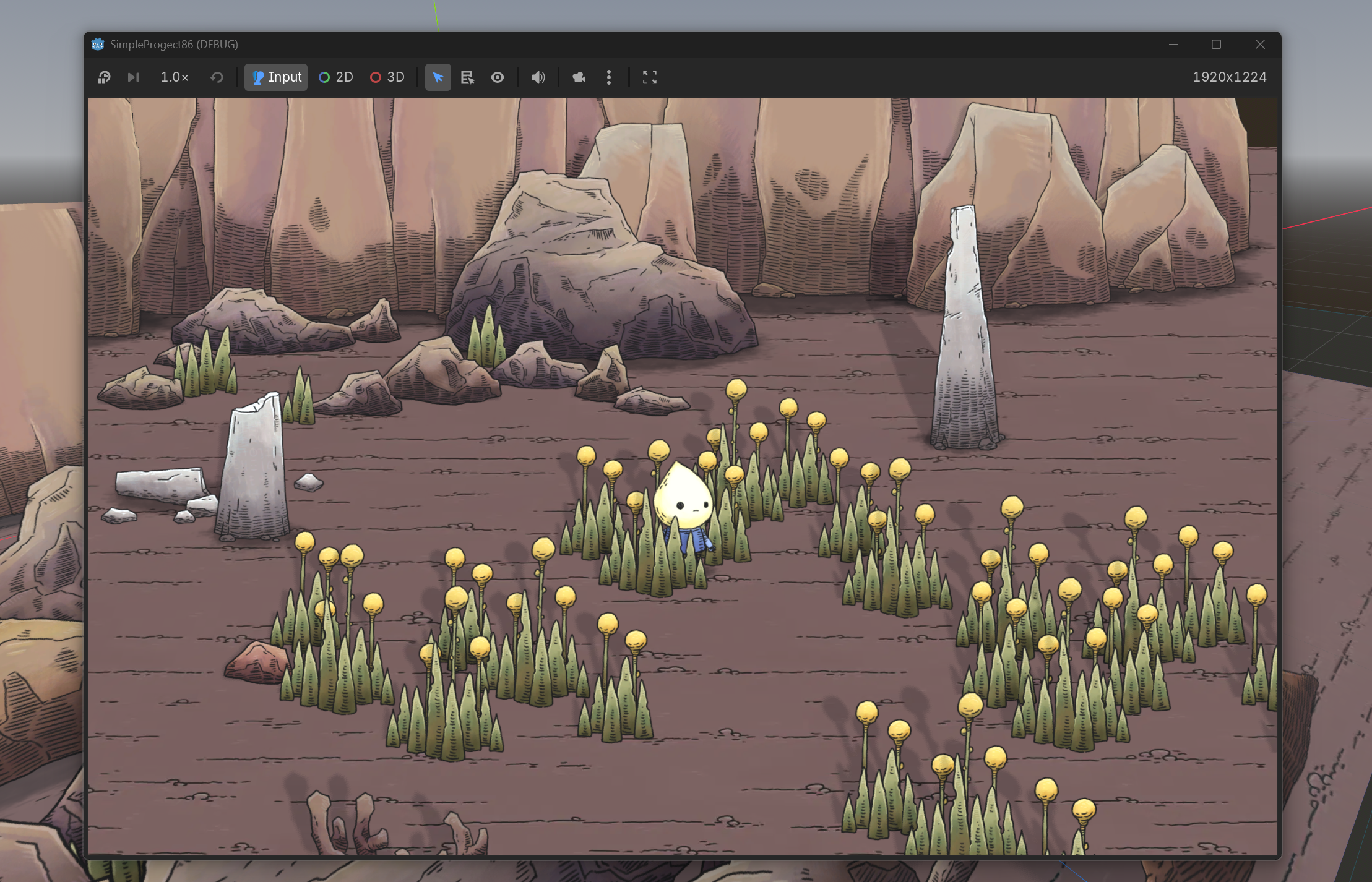The width and height of the screenshot is (1372, 882).
Task: Click the list select mode icon
Action: coord(467,77)
